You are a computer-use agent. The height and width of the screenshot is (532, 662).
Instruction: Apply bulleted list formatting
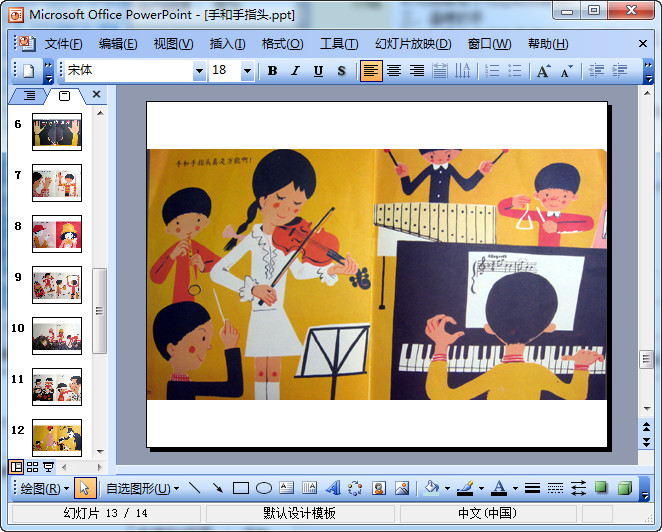[x=515, y=71]
